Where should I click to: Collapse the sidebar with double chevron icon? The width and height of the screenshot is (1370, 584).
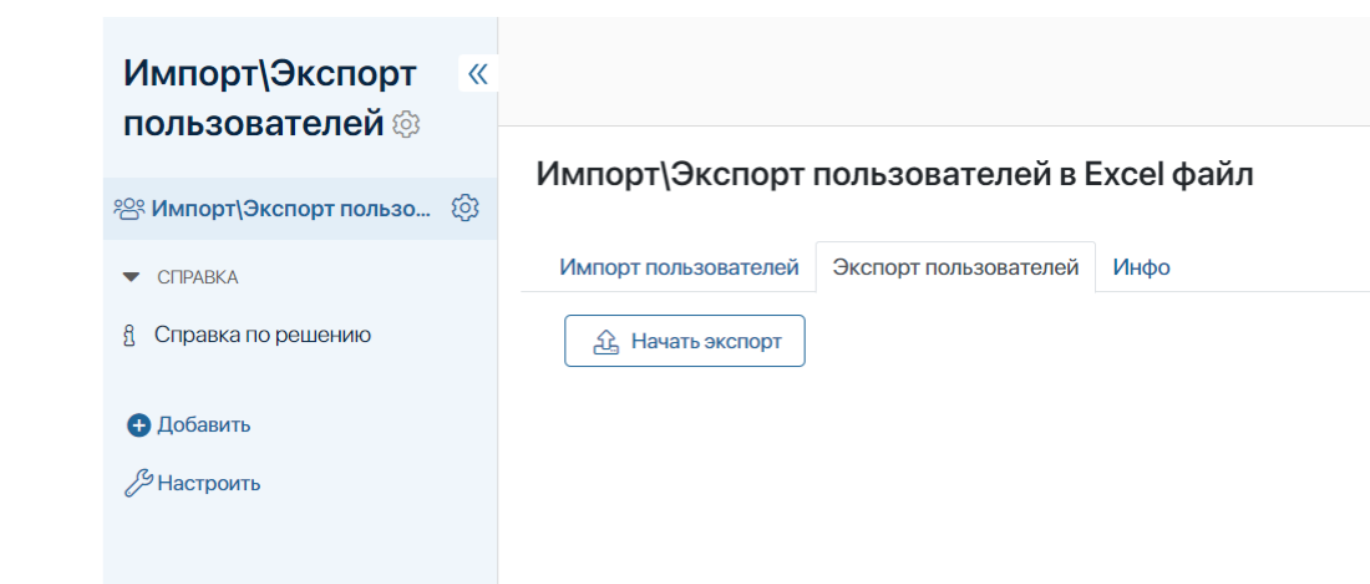tap(478, 74)
